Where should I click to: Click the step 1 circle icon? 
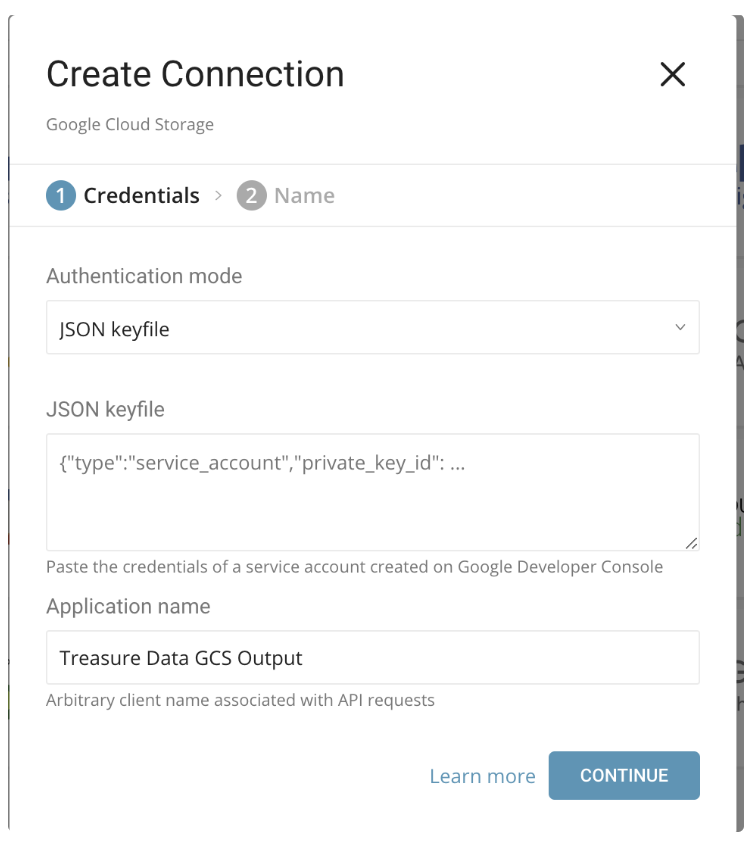[x=61, y=196]
